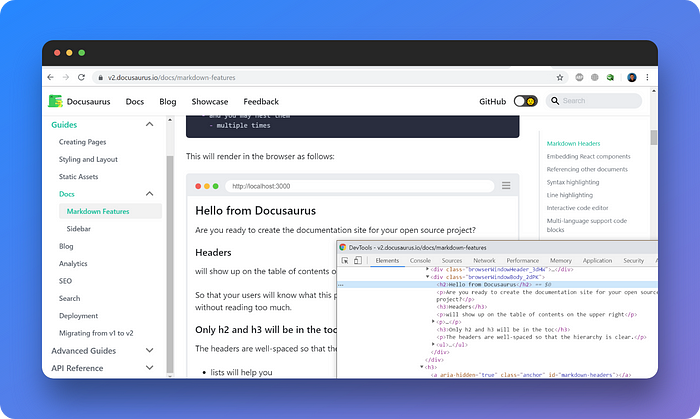The image size is (700, 419).
Task: Bookmark page with the star icon
Action: 560,78
